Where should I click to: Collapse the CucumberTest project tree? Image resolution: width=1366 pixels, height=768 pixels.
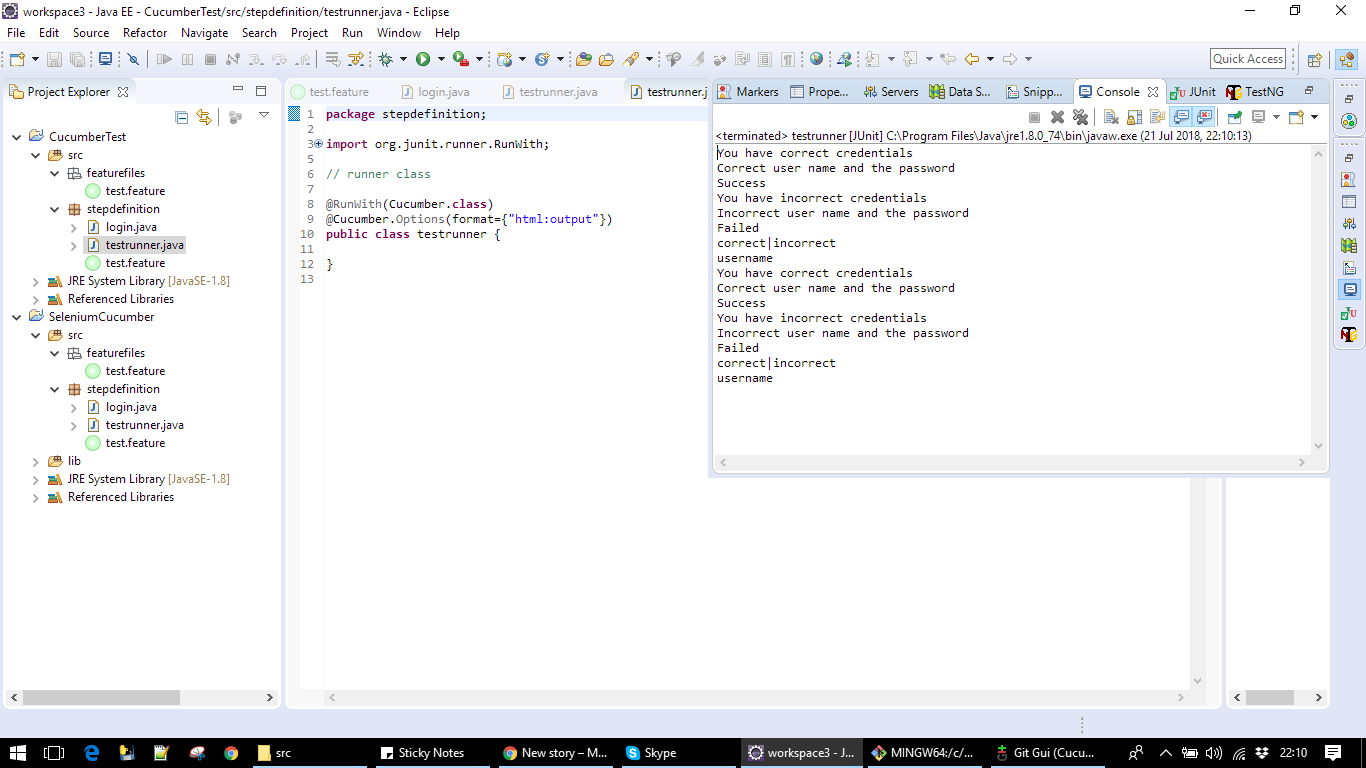point(14,136)
